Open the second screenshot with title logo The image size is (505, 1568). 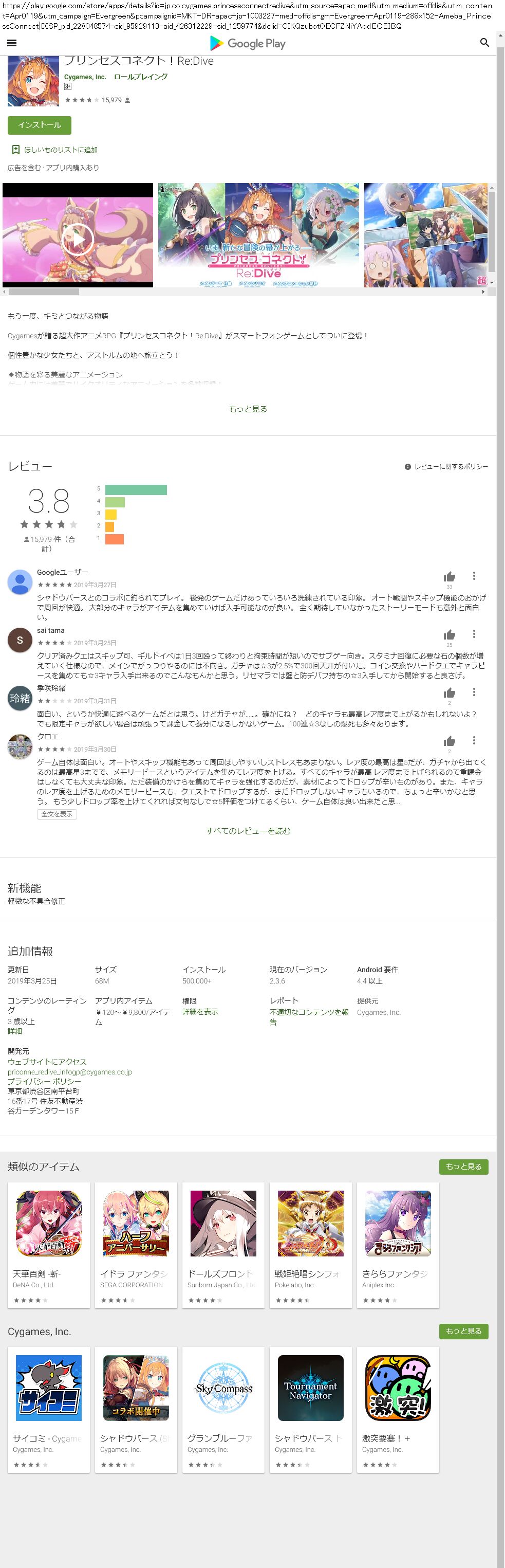tap(258, 235)
